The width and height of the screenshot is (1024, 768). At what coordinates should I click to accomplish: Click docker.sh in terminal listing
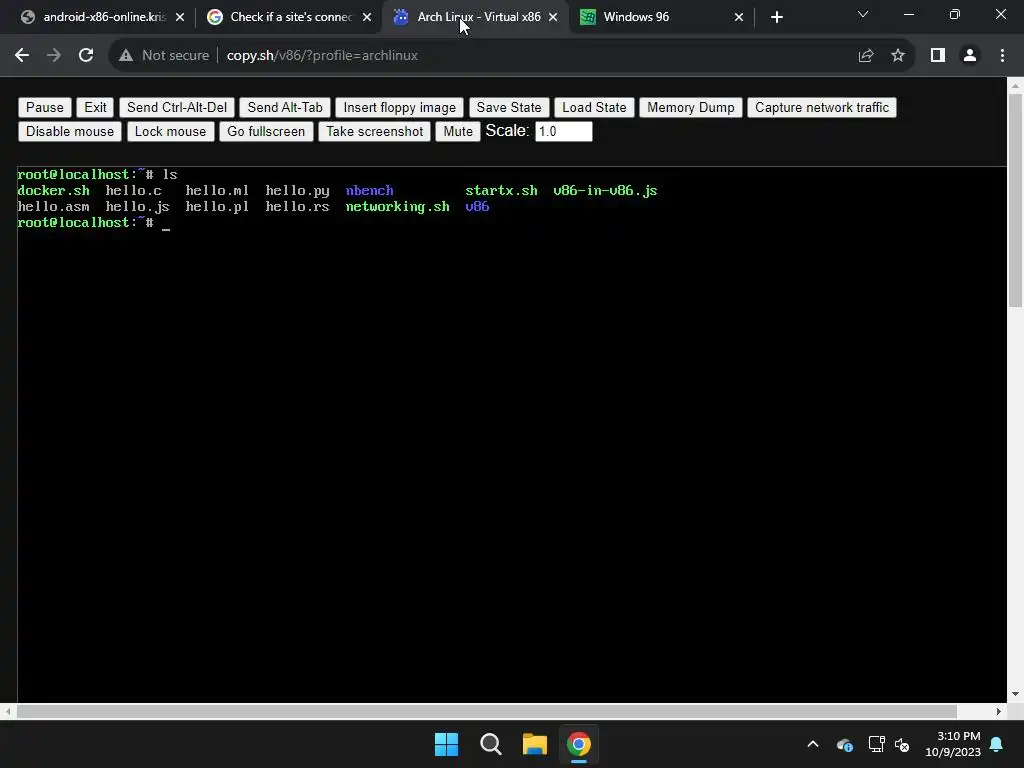54,191
